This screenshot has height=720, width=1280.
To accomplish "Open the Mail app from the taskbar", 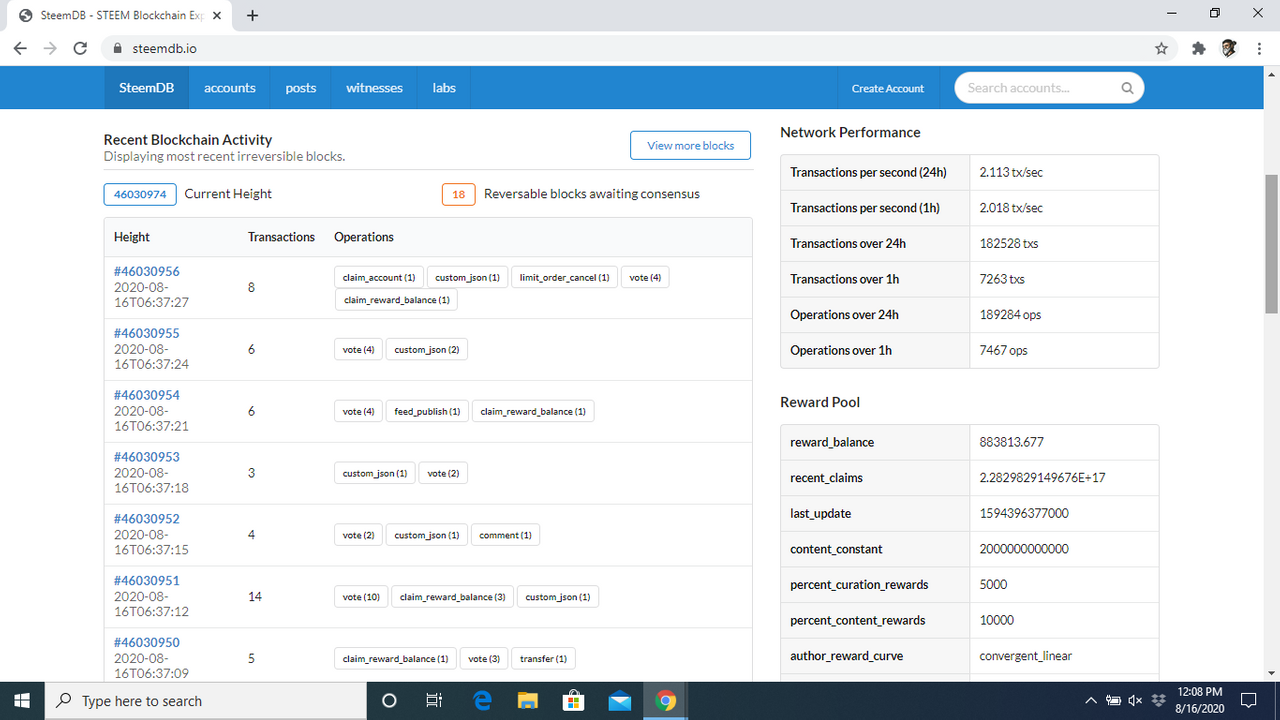I will tap(620, 701).
